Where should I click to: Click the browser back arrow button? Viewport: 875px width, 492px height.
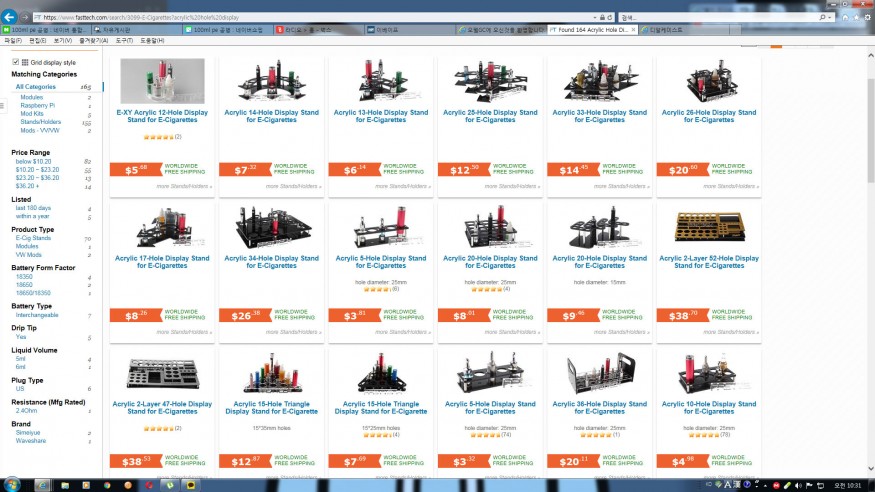click(10, 17)
